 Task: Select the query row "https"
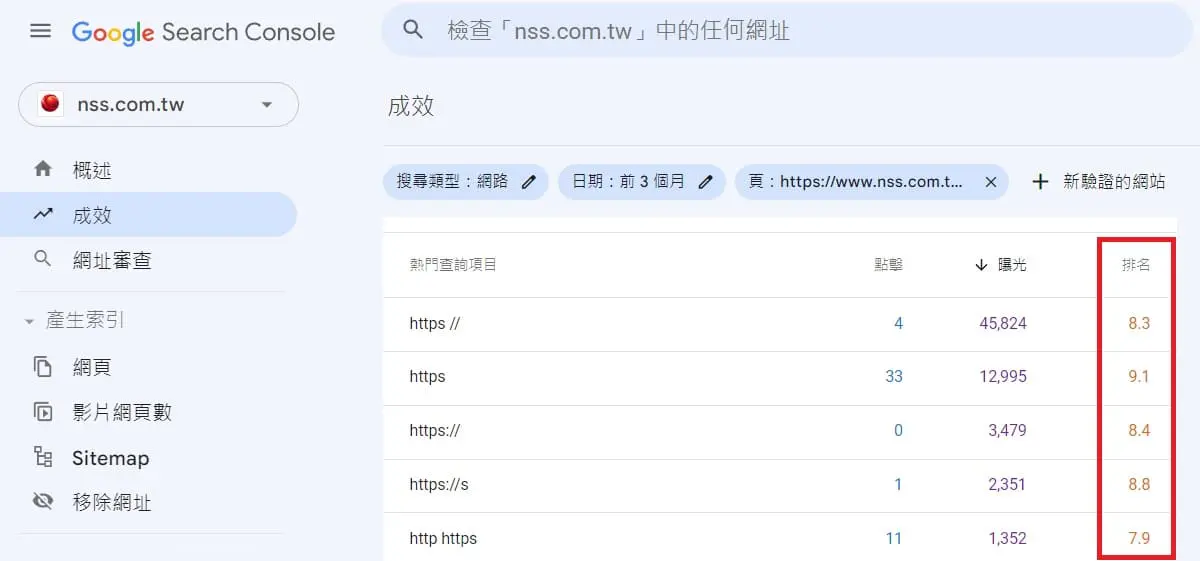(x=780, y=378)
